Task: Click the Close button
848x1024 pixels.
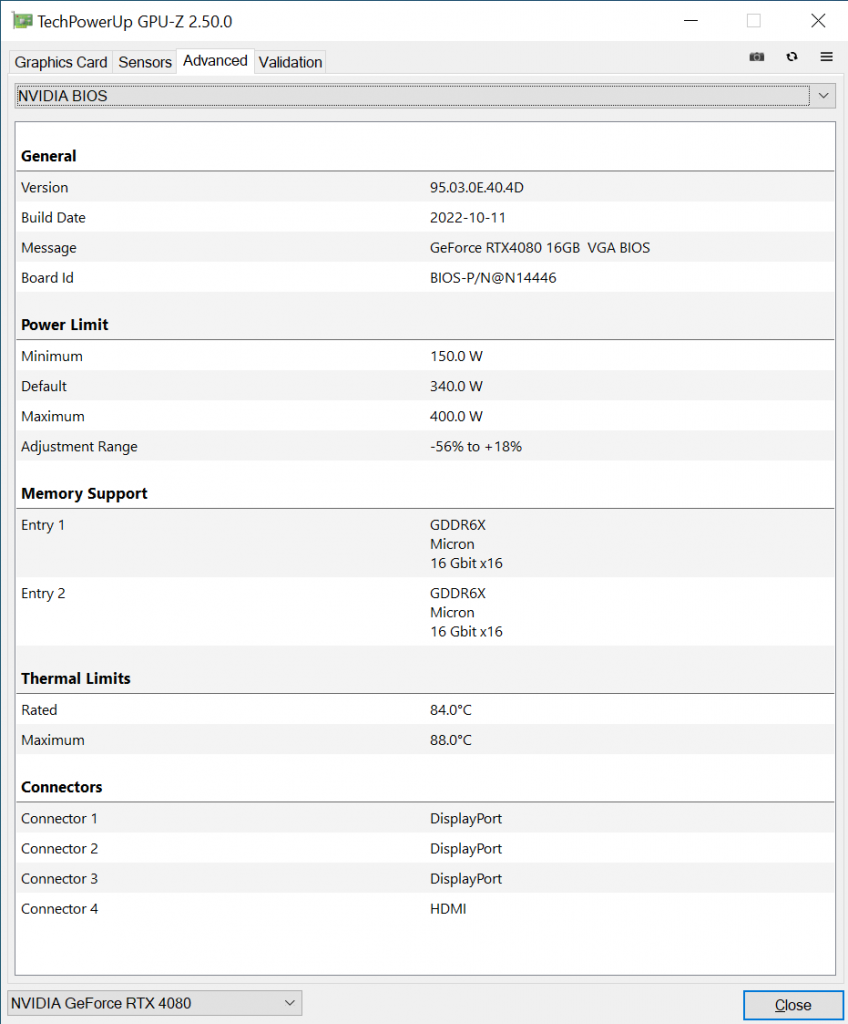Action: click(x=793, y=1005)
